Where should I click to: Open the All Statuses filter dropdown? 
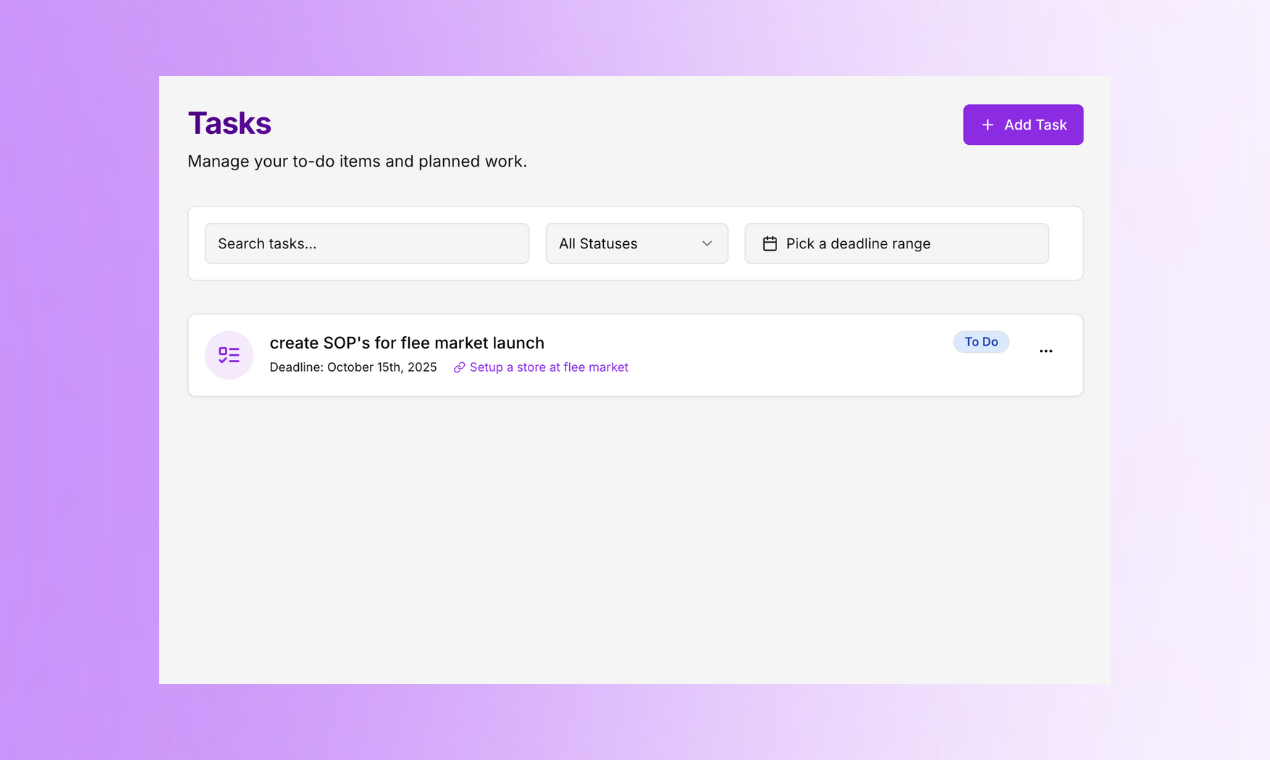pos(636,244)
